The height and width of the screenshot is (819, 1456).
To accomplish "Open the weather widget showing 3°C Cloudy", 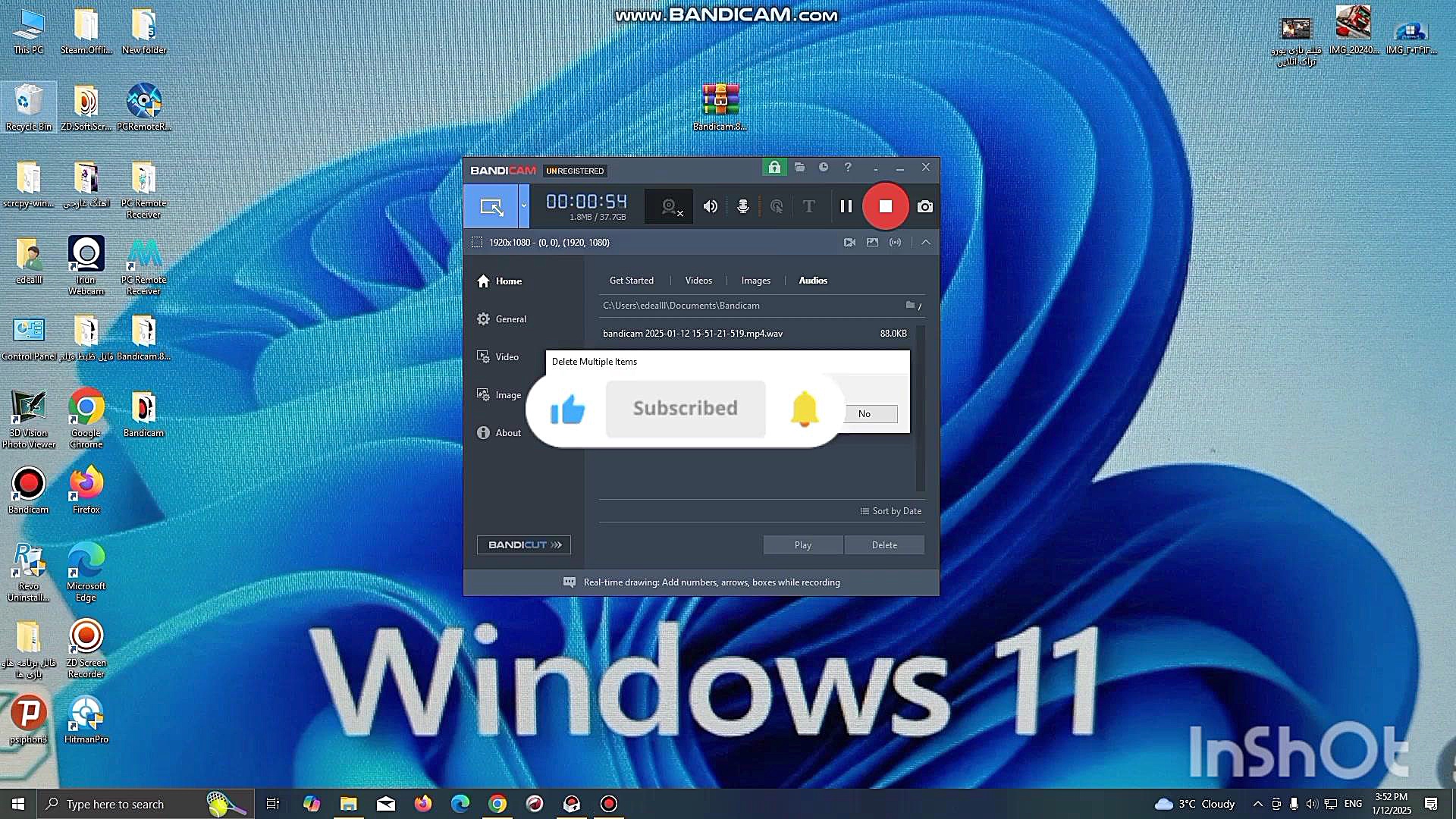I will coord(1194,804).
